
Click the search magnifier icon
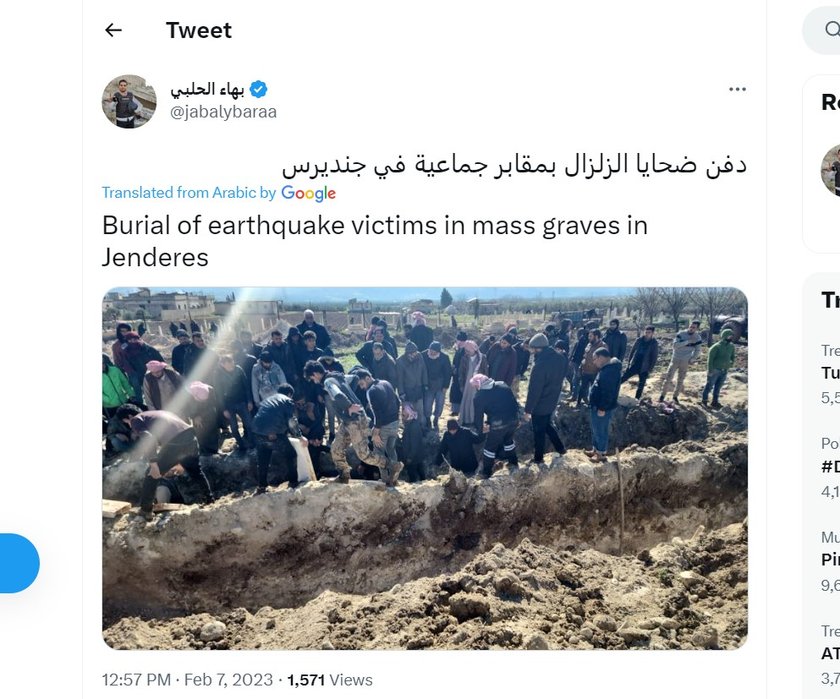pyautogui.click(x=832, y=29)
